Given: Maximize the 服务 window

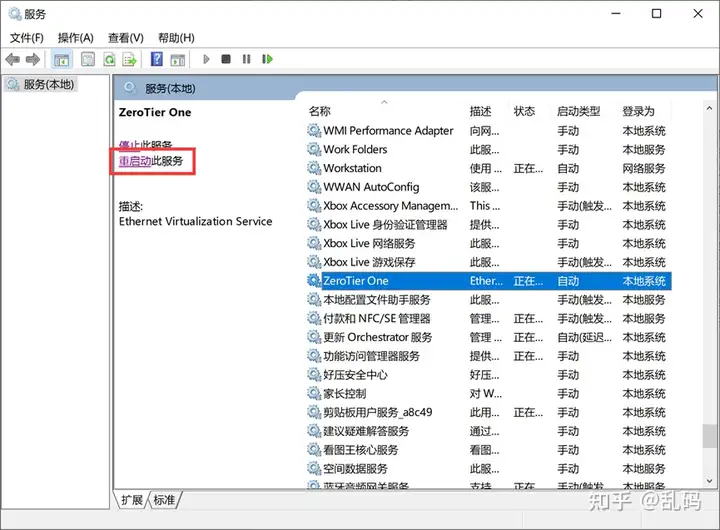Looking at the screenshot, I should pyautogui.click(x=657, y=14).
